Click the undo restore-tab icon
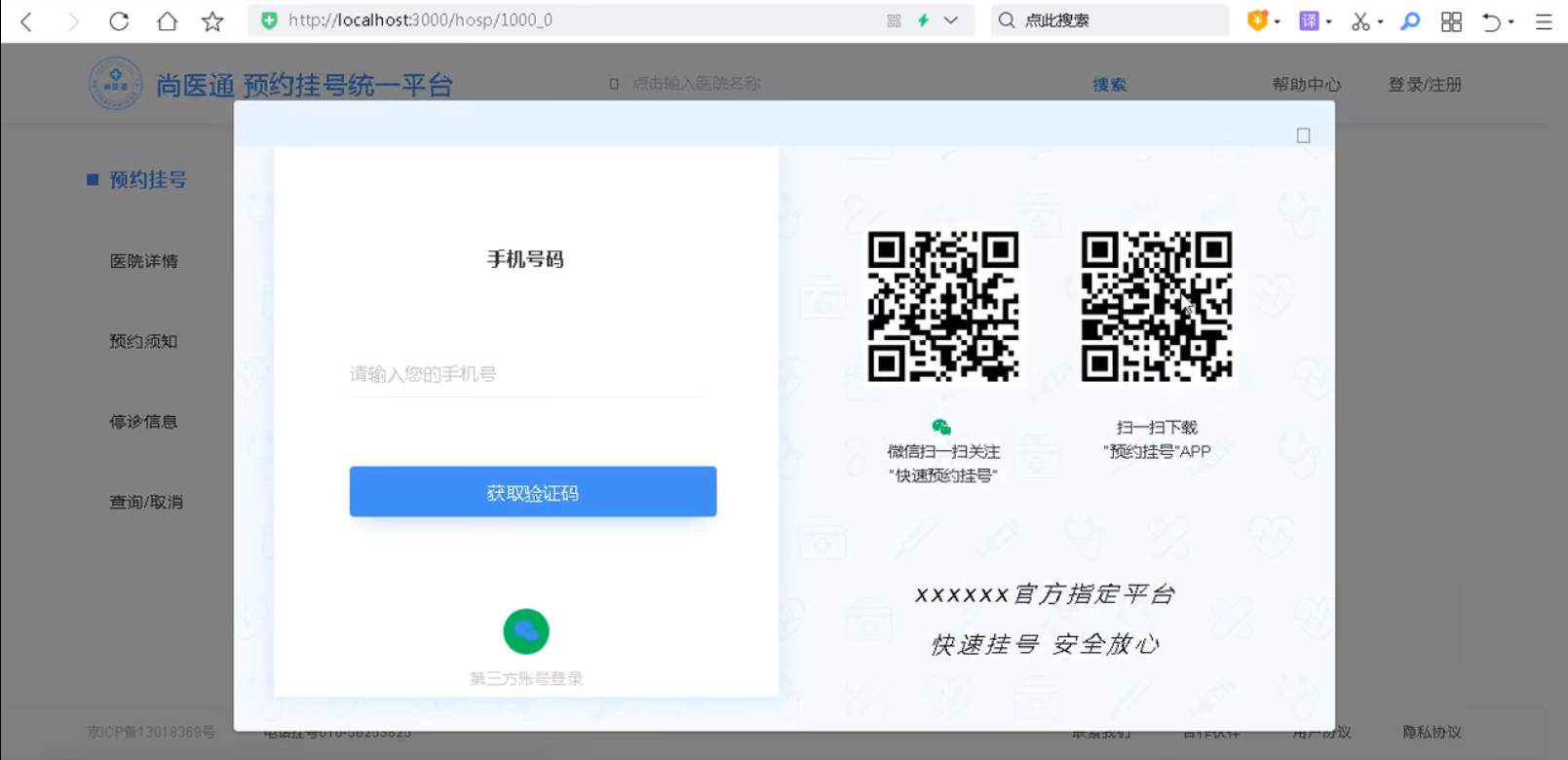1568x760 pixels. (x=1491, y=20)
